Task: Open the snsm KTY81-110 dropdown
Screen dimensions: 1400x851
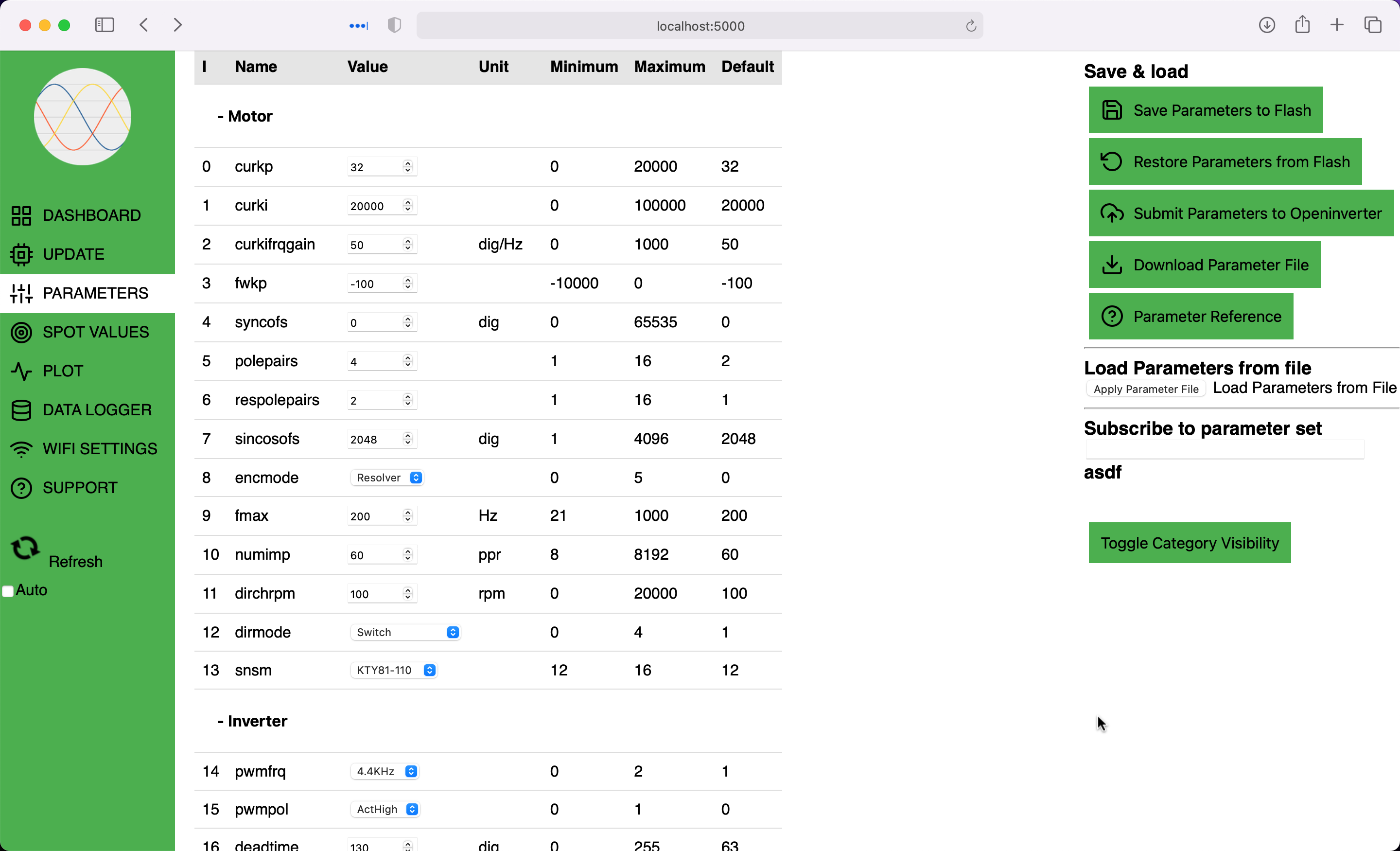Action: pos(394,670)
